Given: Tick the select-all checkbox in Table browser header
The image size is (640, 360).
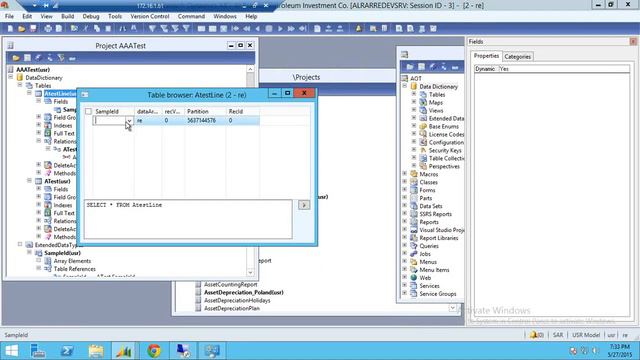Looking at the screenshot, I should click(88, 111).
